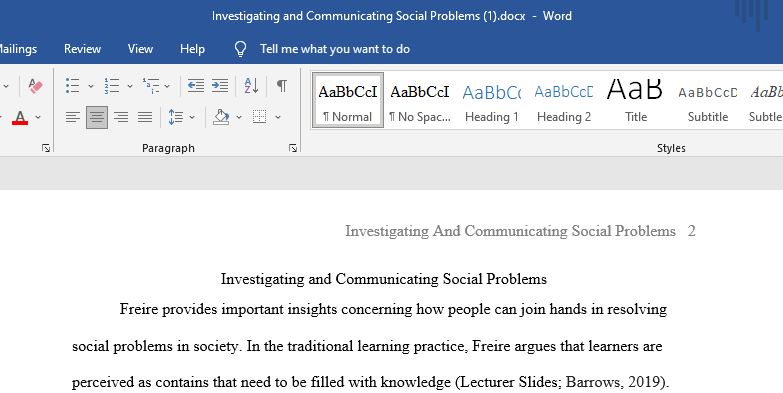Apply the Subtitle style
The height and width of the screenshot is (393, 783).
[x=708, y=100]
